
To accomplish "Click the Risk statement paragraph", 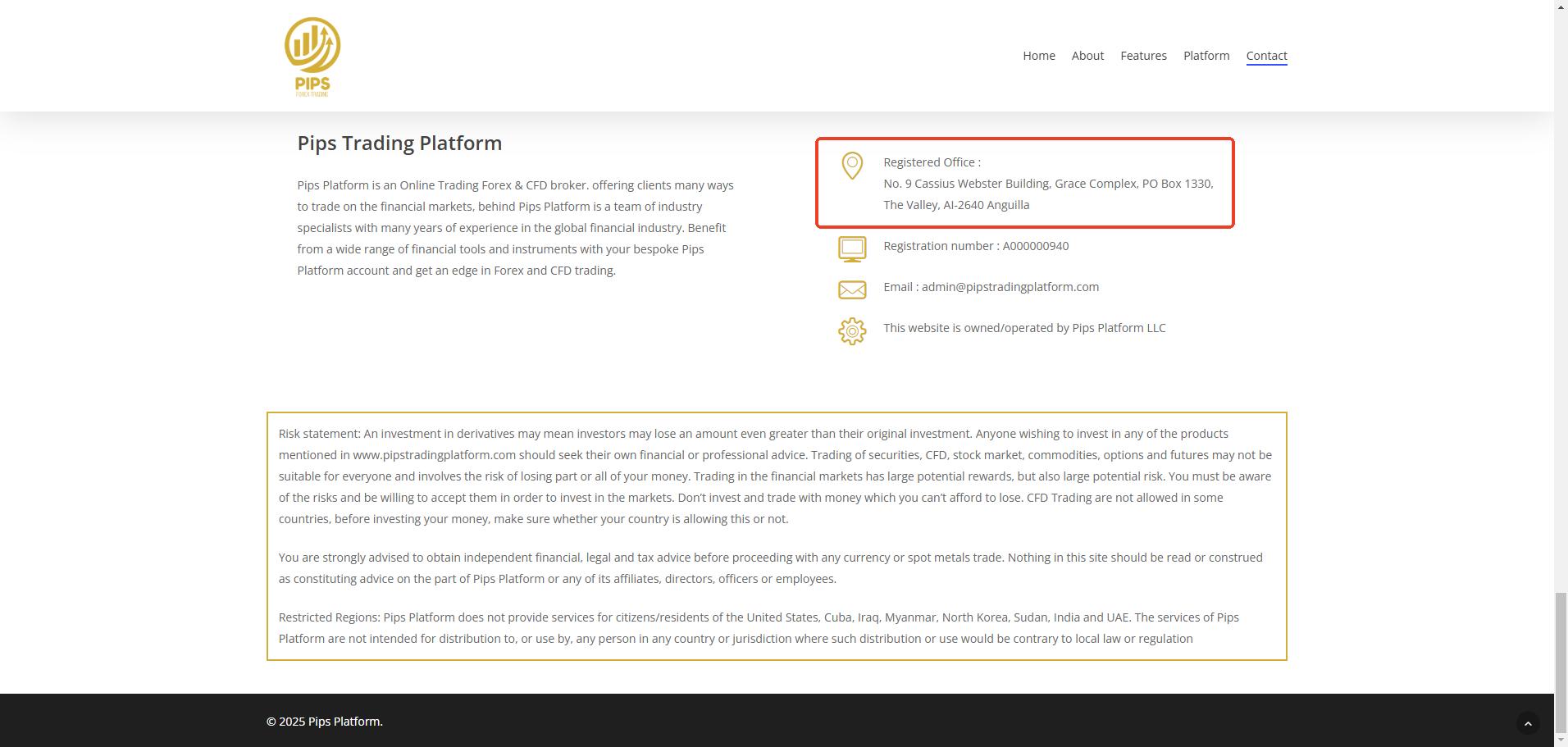I will [x=775, y=476].
